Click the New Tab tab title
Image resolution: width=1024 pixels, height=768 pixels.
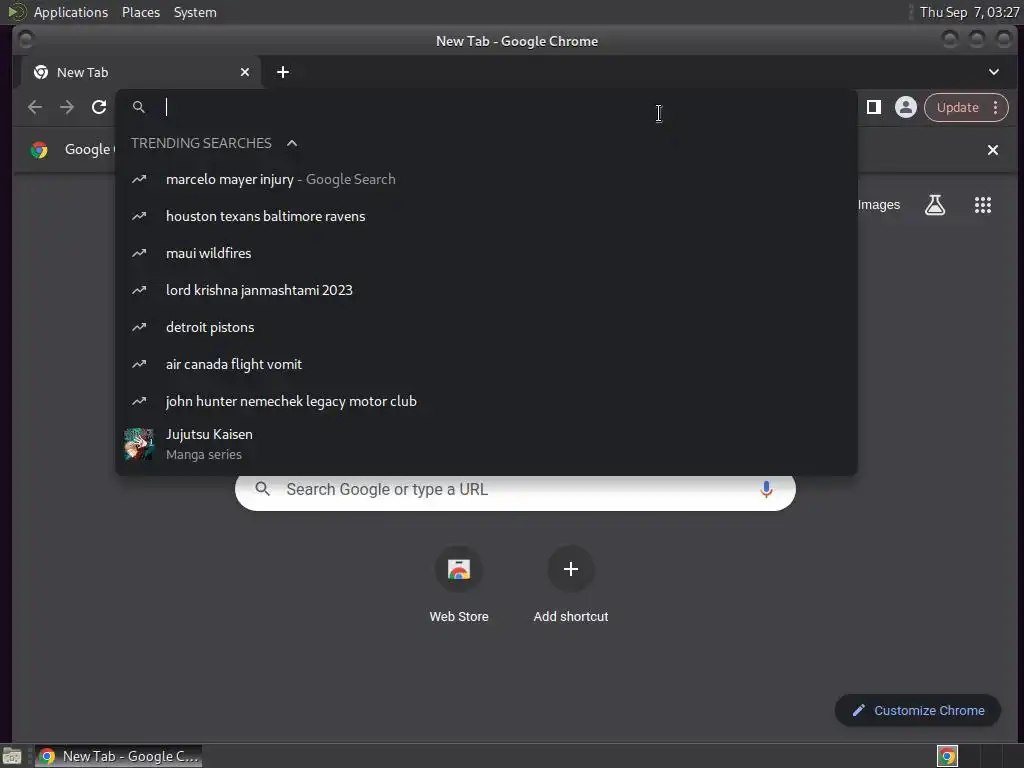click(82, 72)
